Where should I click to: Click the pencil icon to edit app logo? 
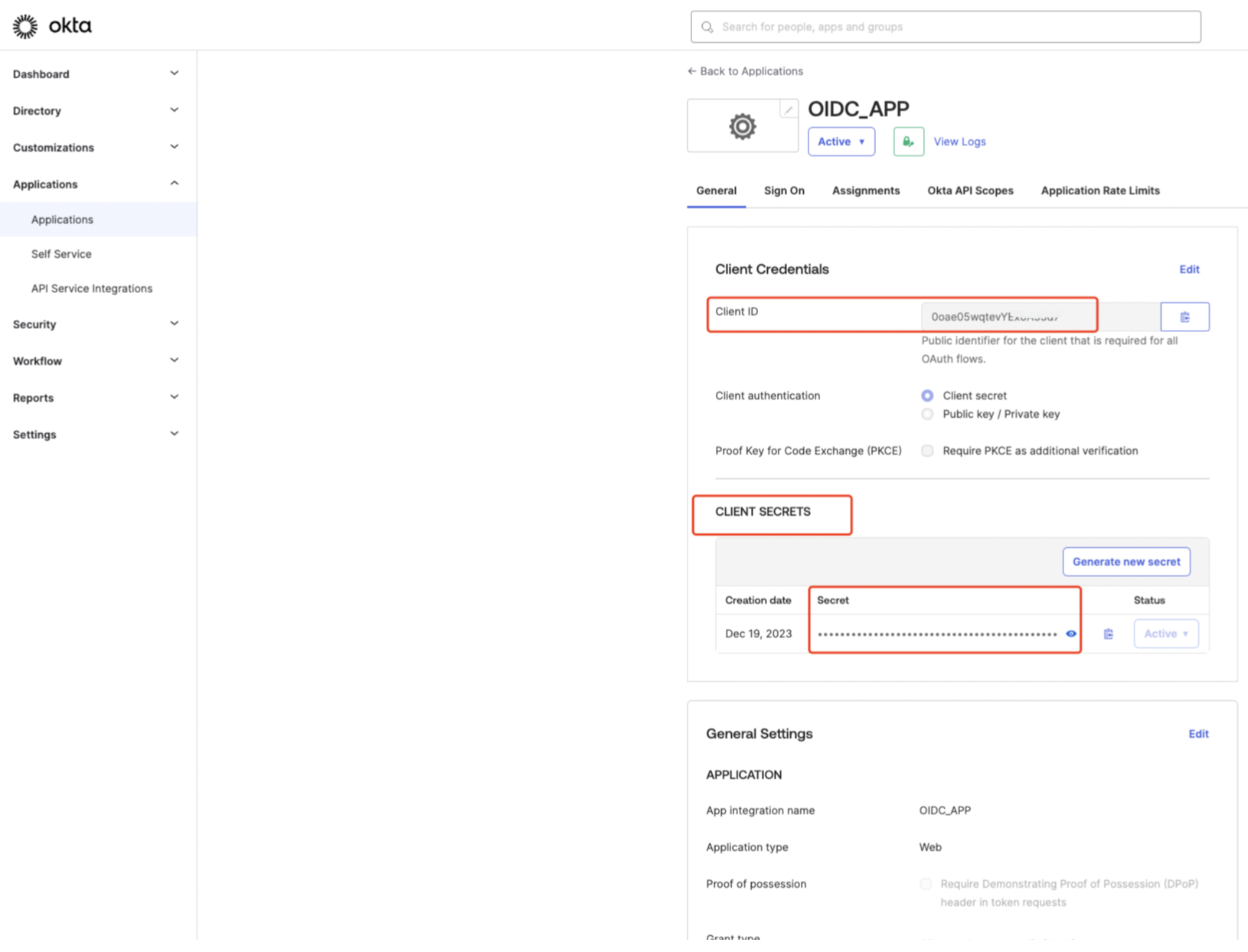tap(788, 109)
